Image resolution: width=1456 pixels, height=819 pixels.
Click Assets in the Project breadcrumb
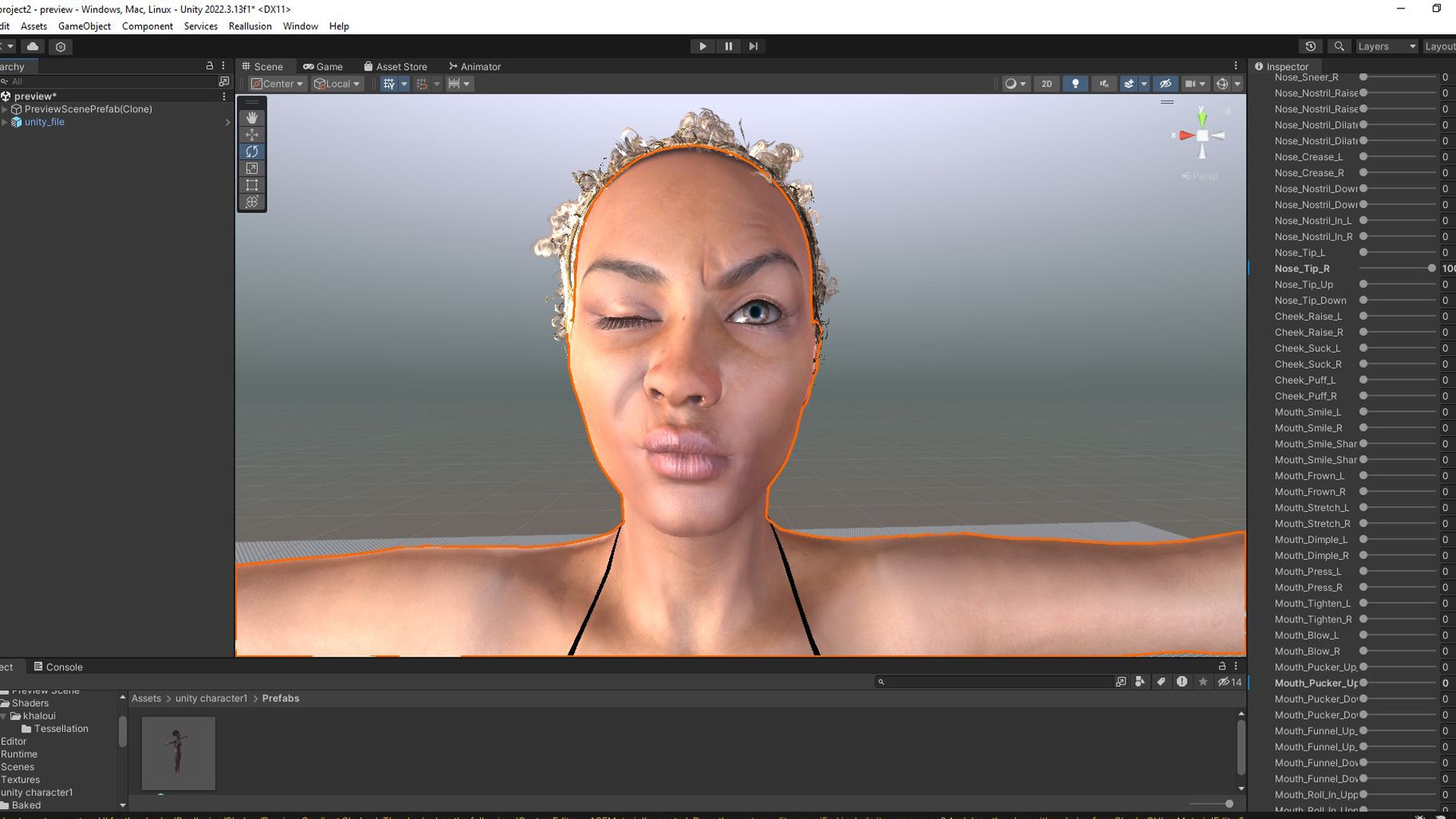click(146, 698)
